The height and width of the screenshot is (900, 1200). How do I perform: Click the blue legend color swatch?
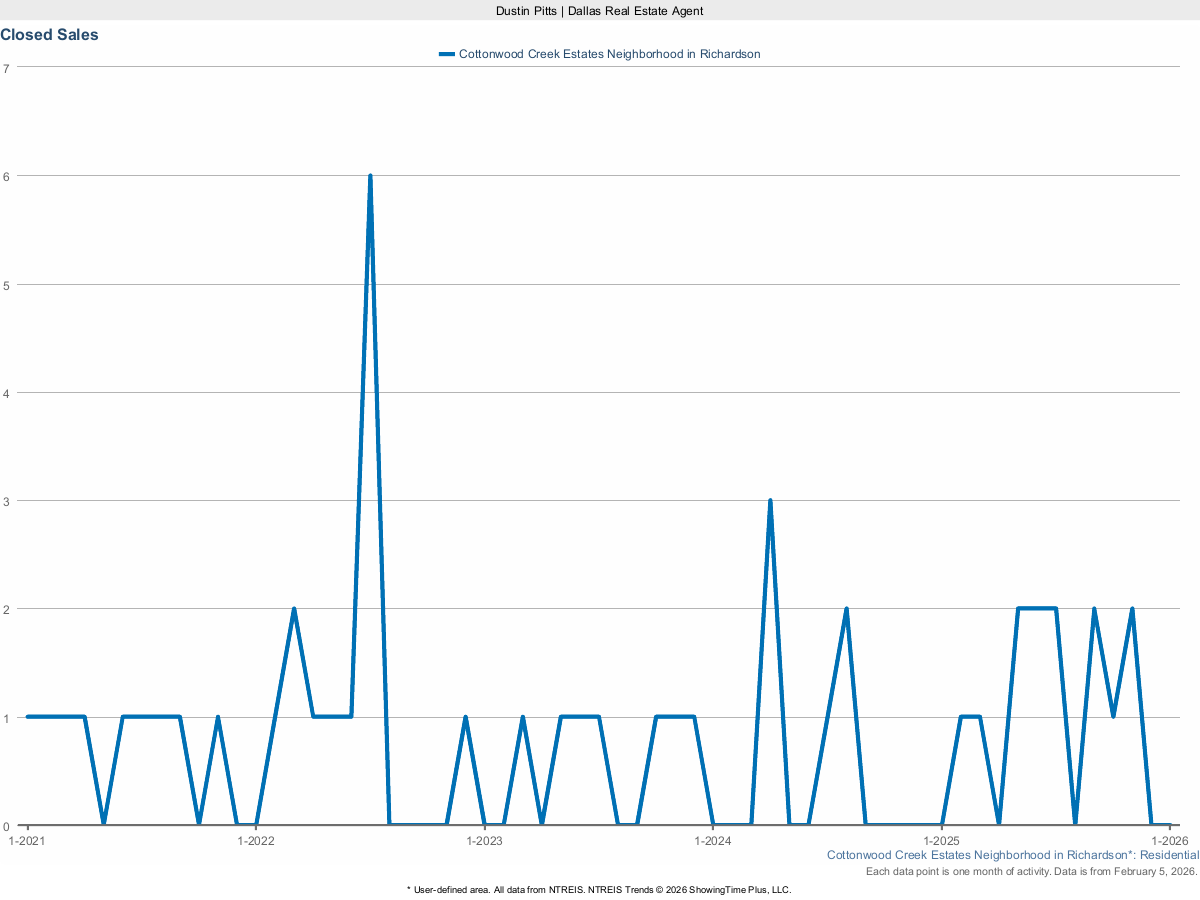446,54
